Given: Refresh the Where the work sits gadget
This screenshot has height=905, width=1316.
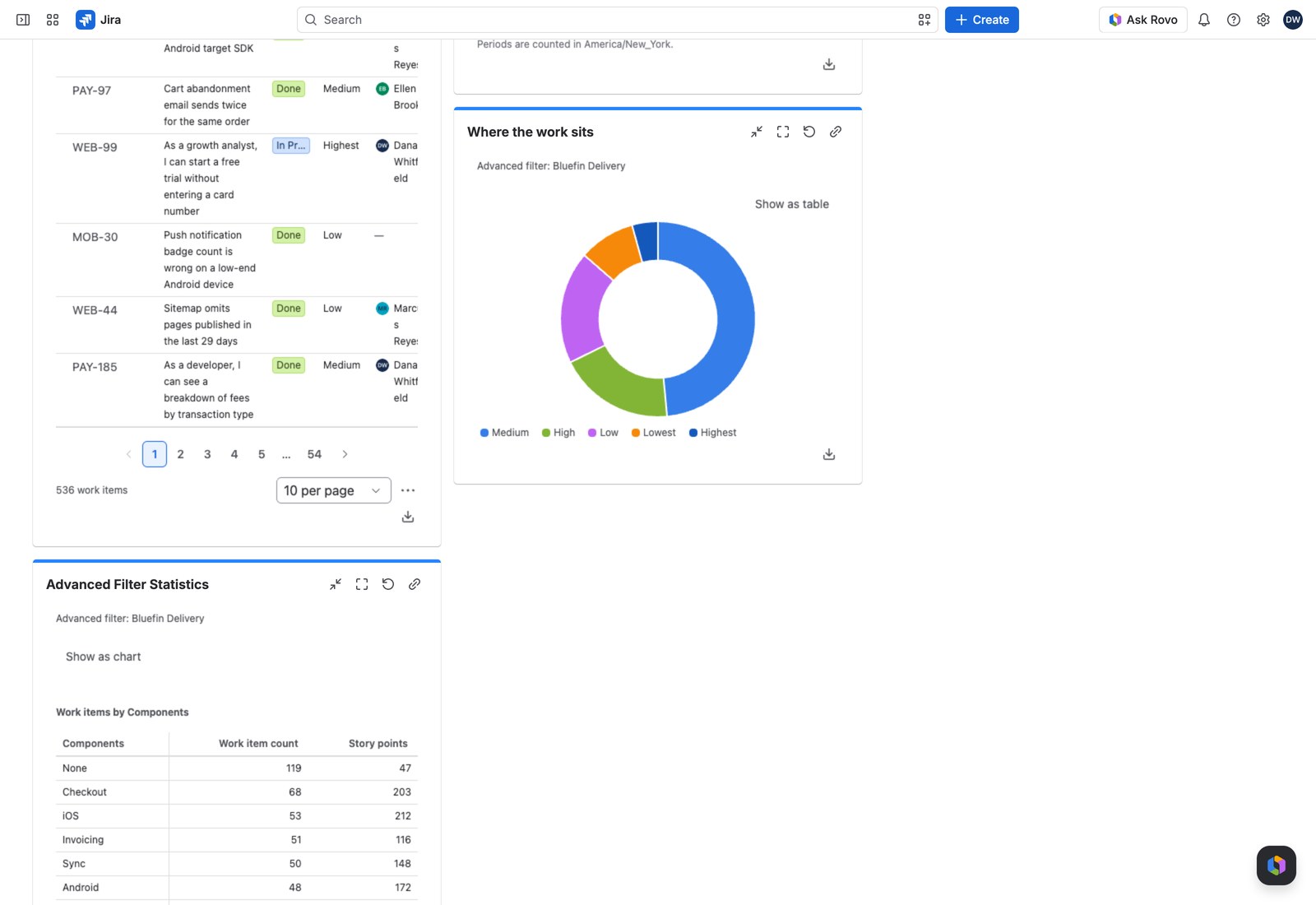Looking at the screenshot, I should [x=809, y=132].
